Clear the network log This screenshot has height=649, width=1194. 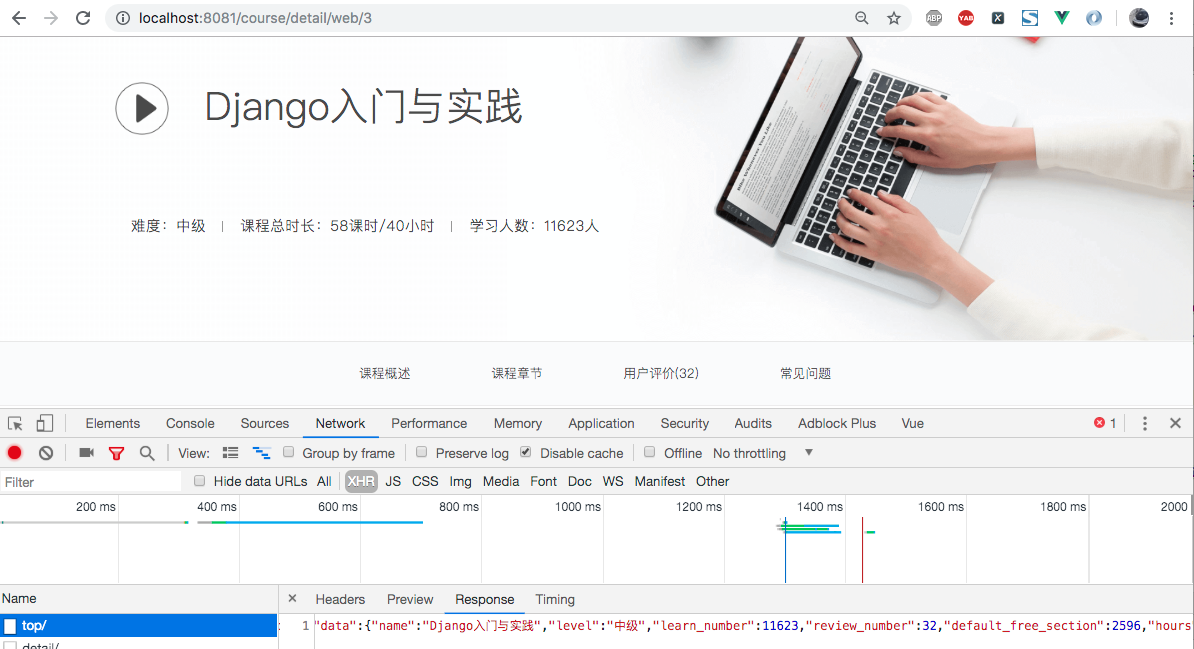pyautogui.click(x=46, y=453)
